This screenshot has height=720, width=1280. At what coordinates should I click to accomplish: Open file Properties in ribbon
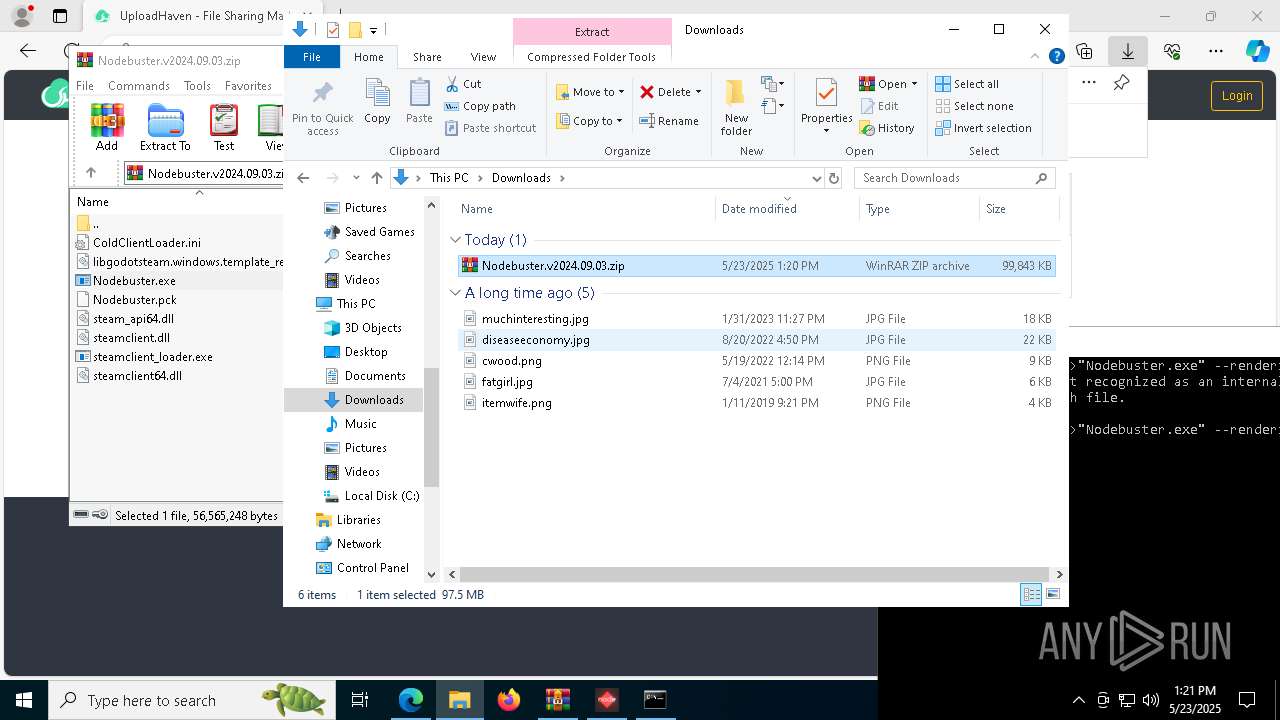826,107
